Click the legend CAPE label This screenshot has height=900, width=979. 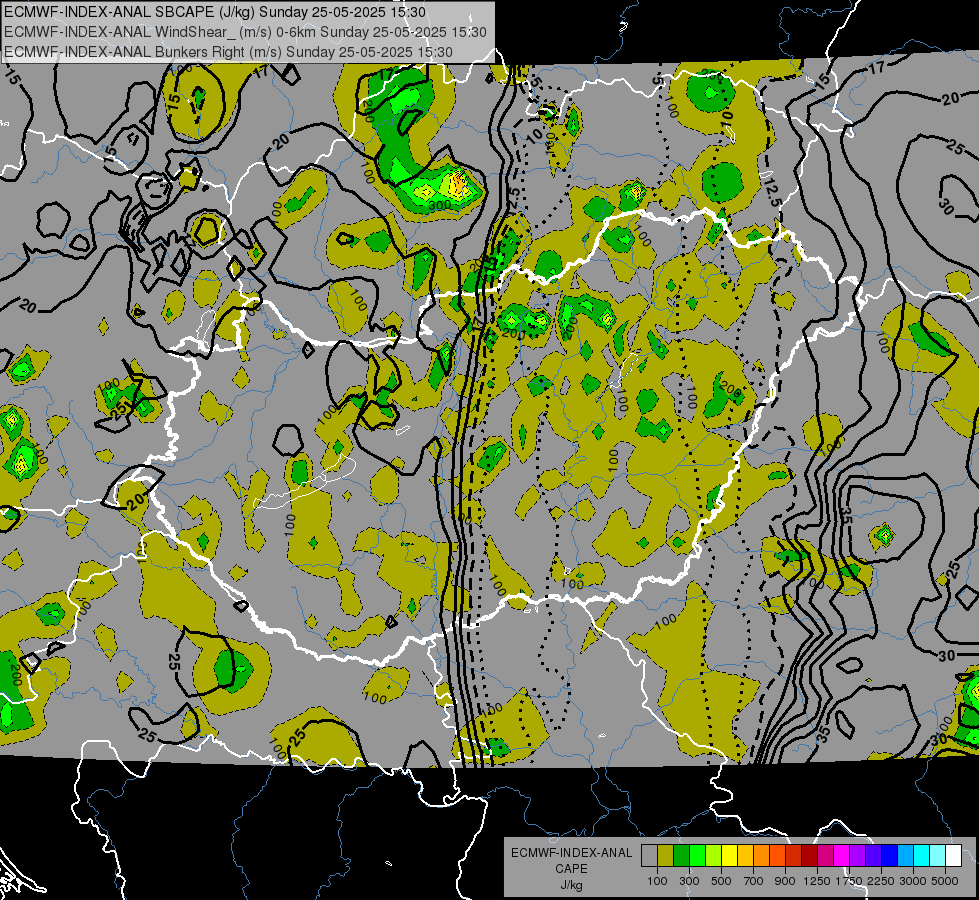(571, 869)
